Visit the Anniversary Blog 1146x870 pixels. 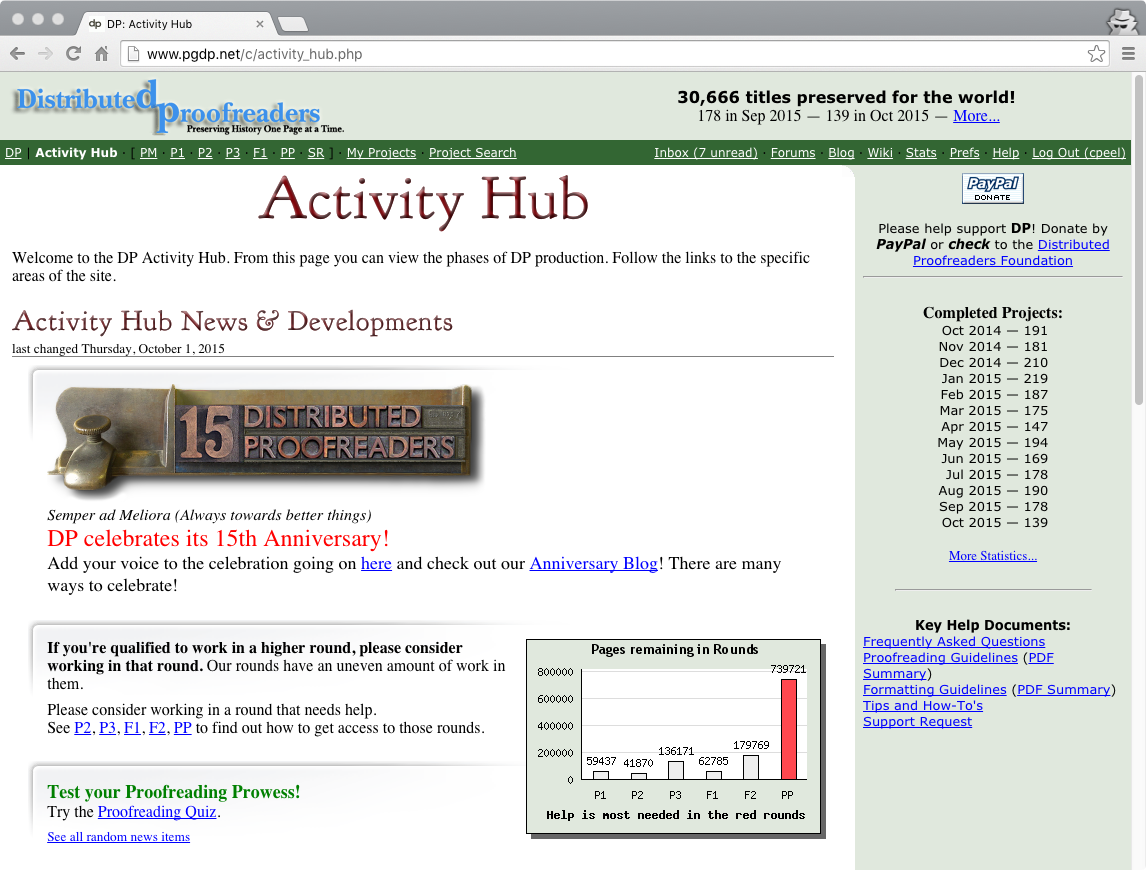pyautogui.click(x=593, y=563)
